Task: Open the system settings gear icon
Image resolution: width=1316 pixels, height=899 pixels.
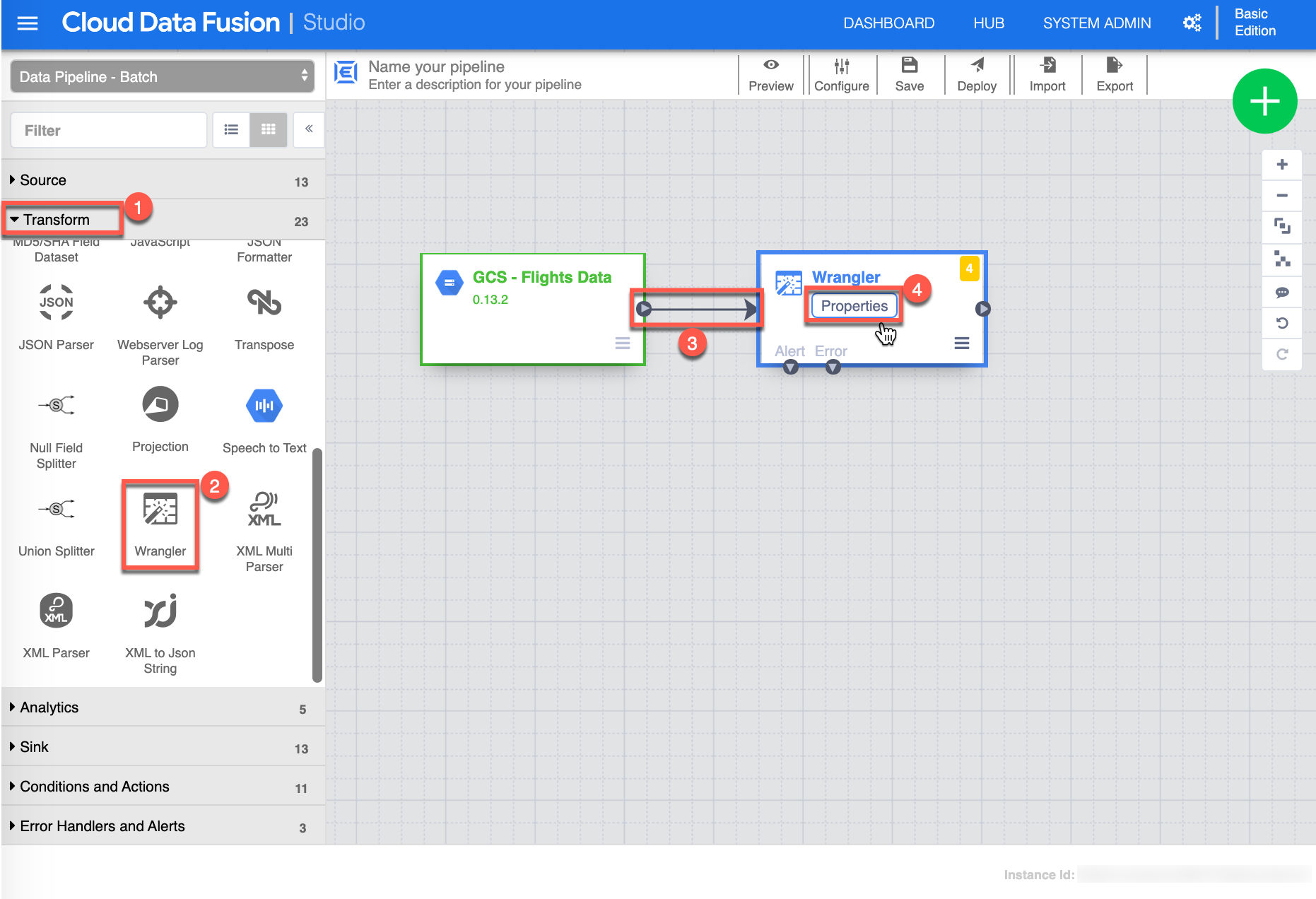Action: 1192,23
